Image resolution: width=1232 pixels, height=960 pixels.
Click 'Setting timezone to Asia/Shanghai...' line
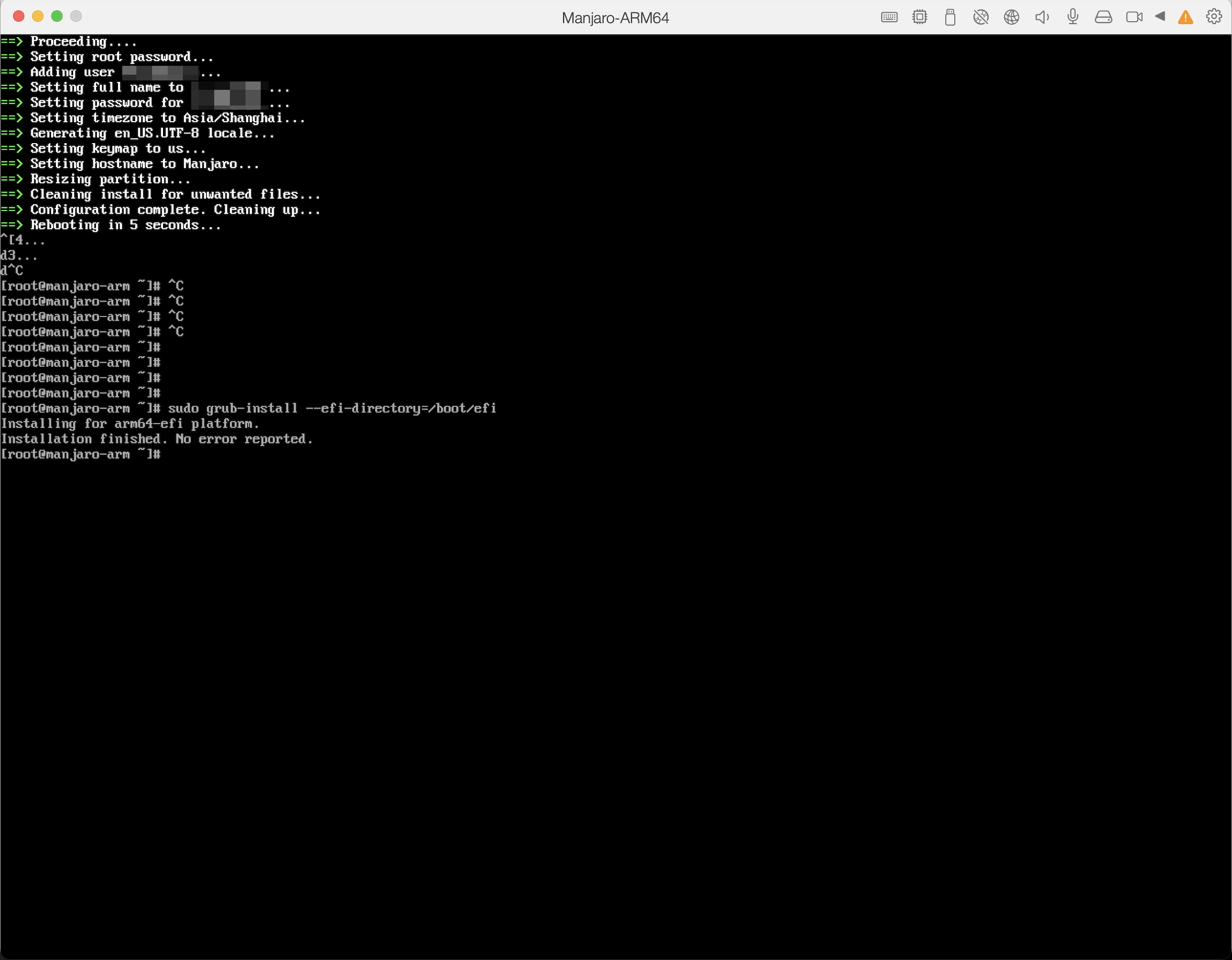[x=153, y=118]
